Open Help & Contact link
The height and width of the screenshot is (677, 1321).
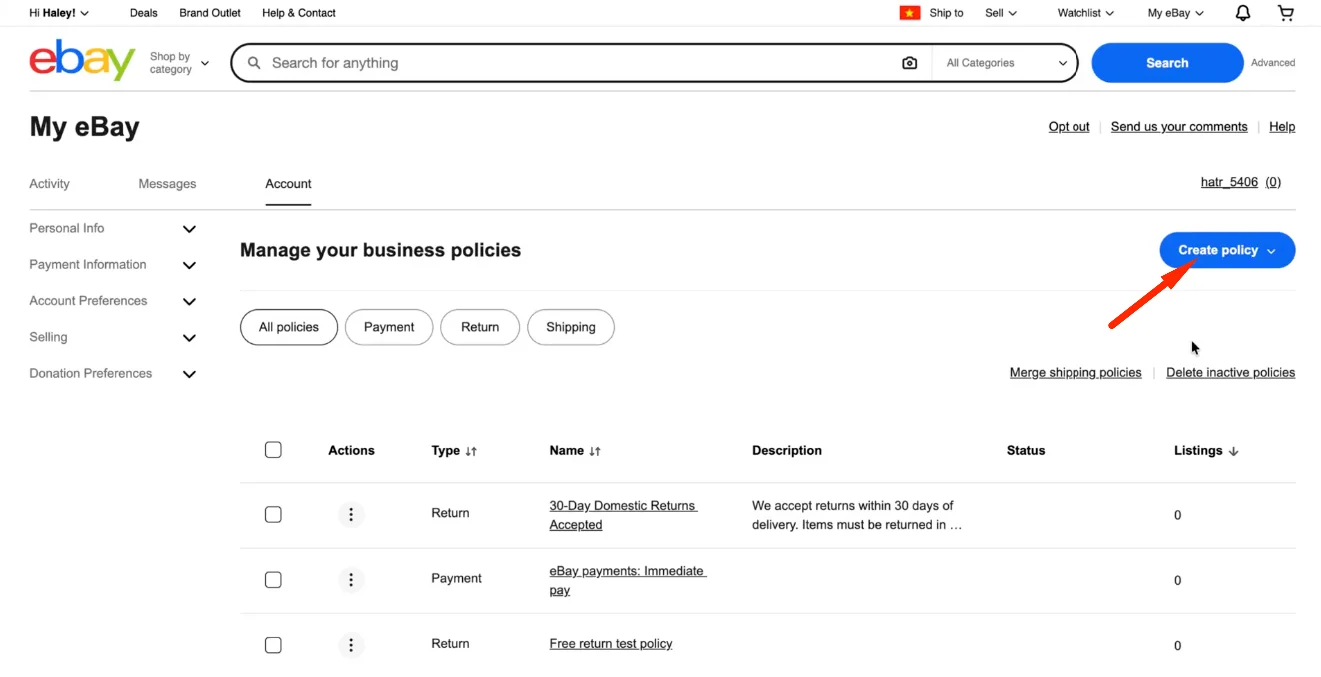299,13
